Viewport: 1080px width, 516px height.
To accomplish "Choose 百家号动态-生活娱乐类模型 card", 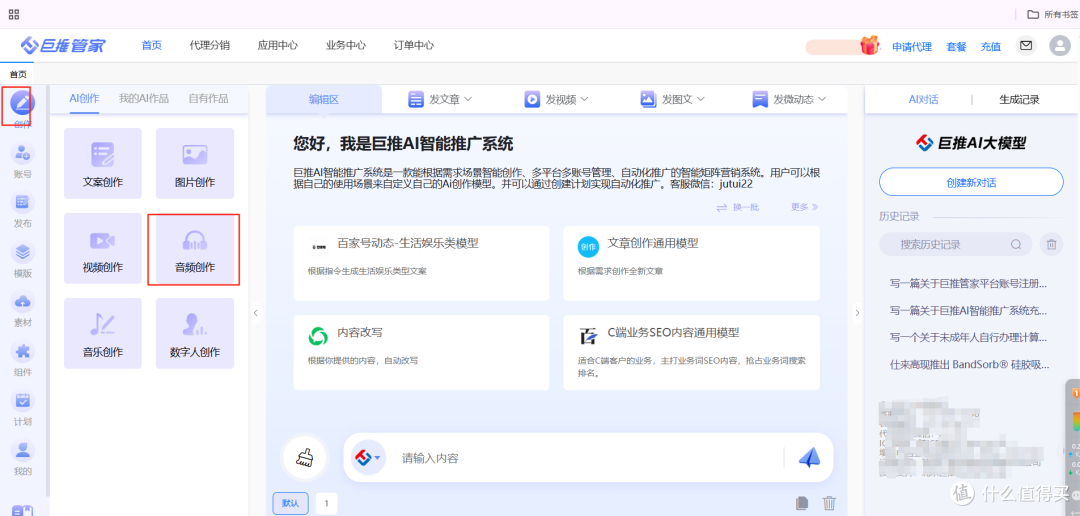I will (422, 263).
